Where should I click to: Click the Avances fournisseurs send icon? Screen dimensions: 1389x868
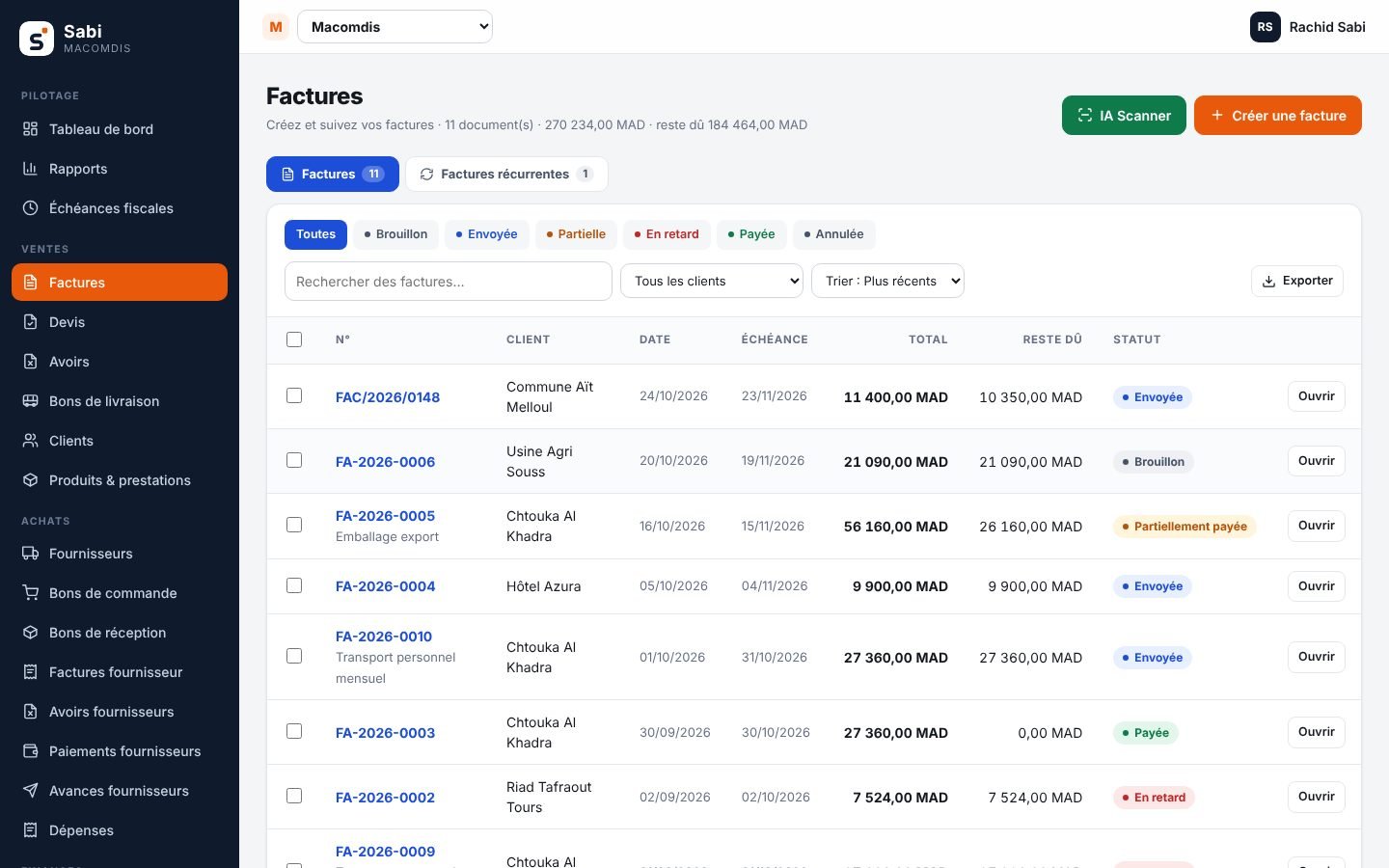tap(30, 791)
